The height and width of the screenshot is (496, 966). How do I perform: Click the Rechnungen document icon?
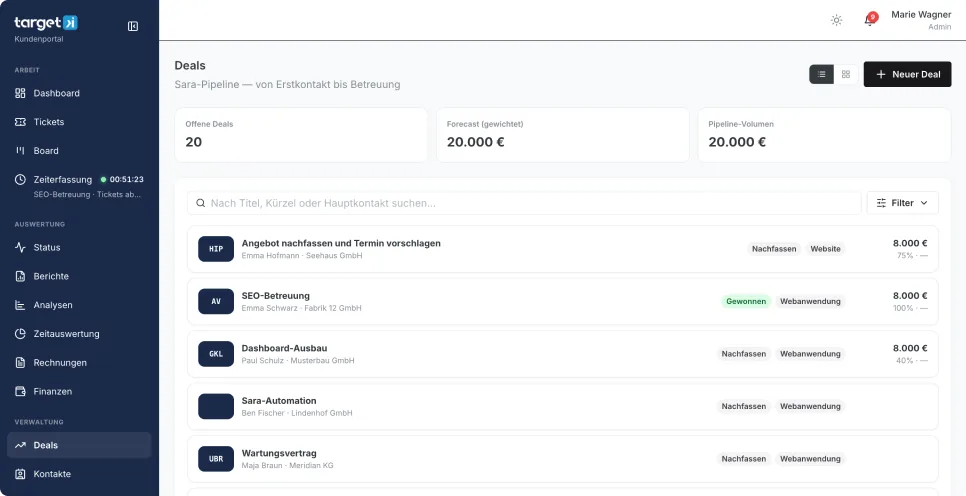20,363
